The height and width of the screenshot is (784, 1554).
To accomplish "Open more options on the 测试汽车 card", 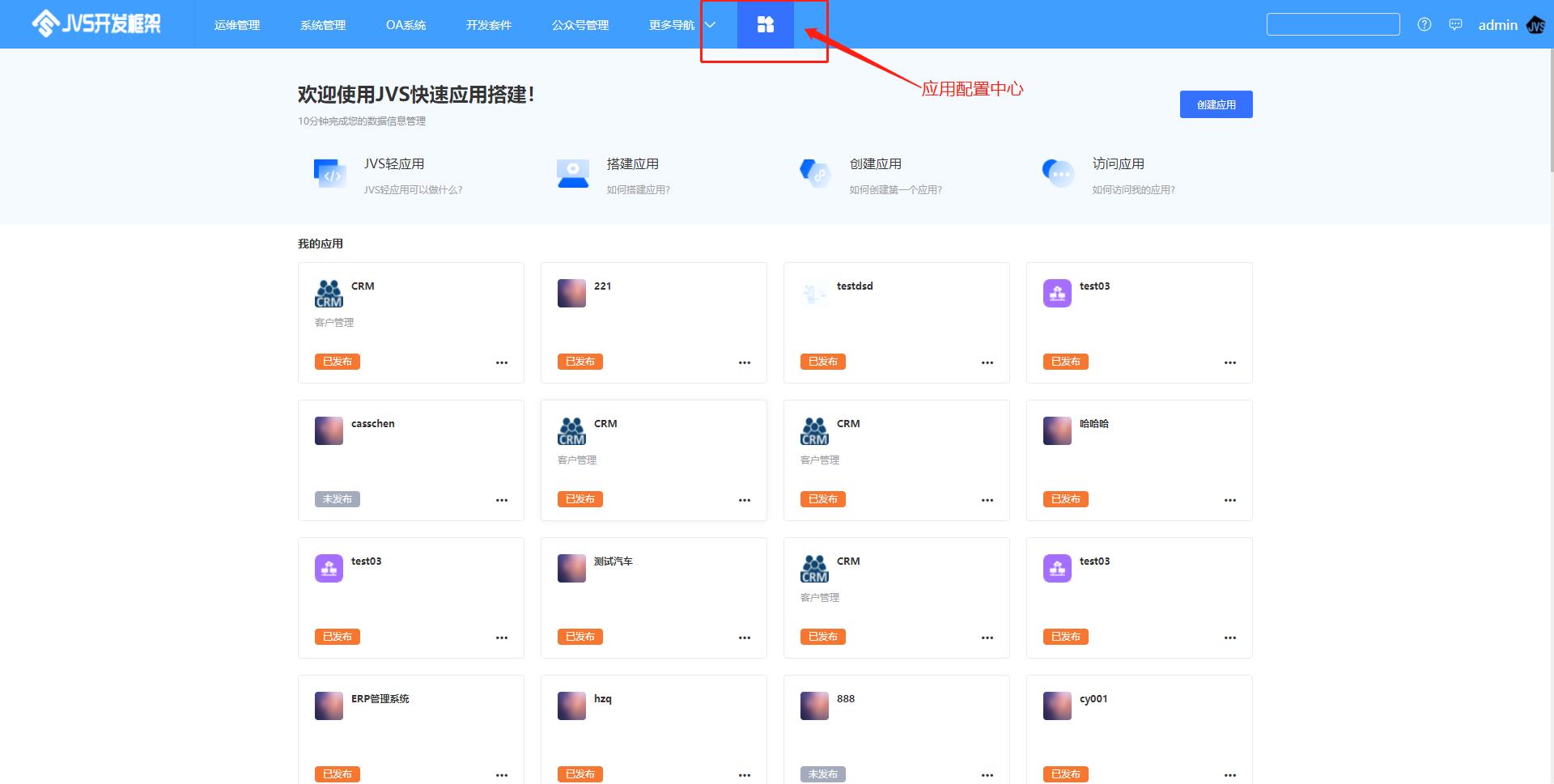I will (x=745, y=638).
